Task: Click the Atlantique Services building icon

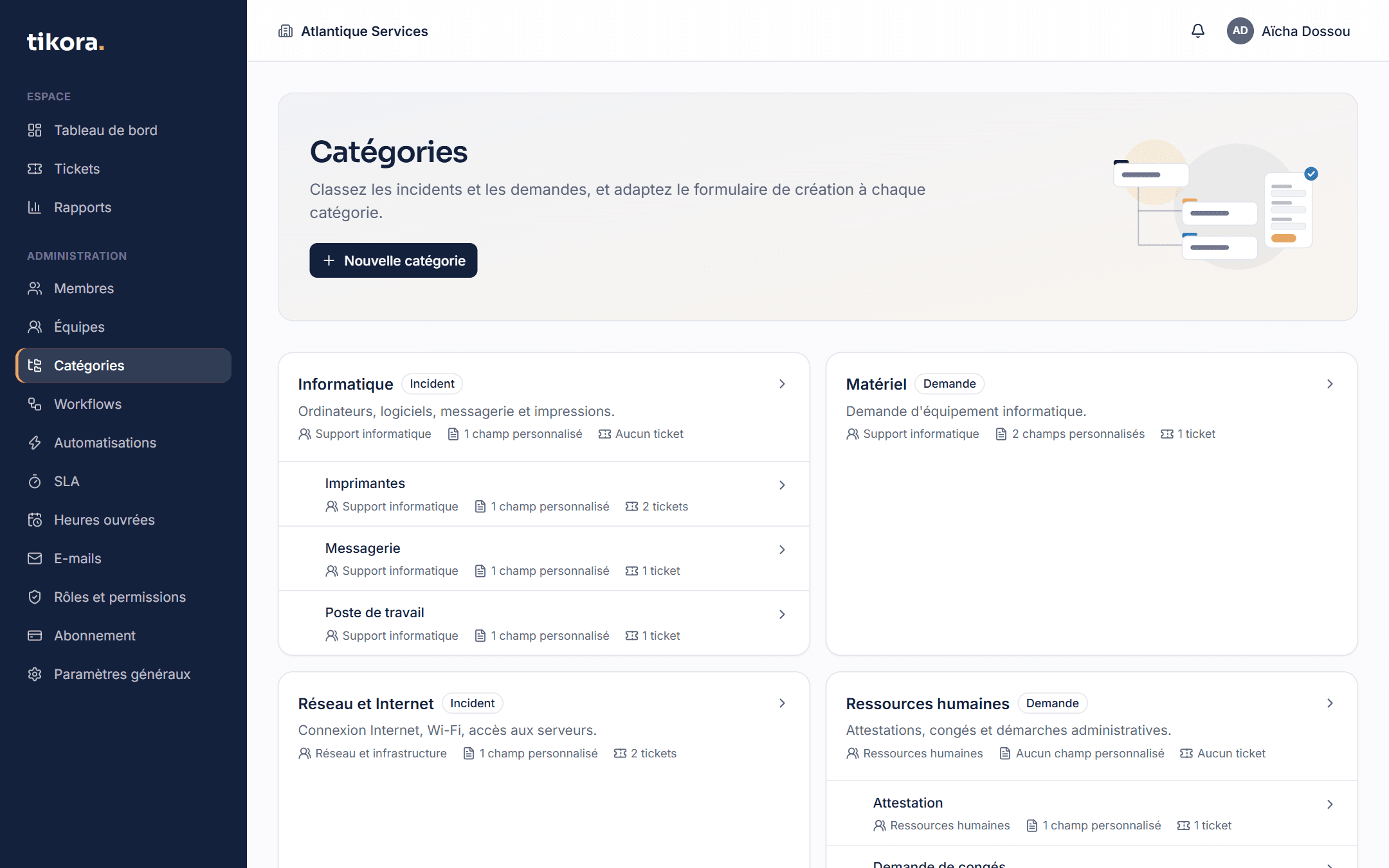Action: 286,31
